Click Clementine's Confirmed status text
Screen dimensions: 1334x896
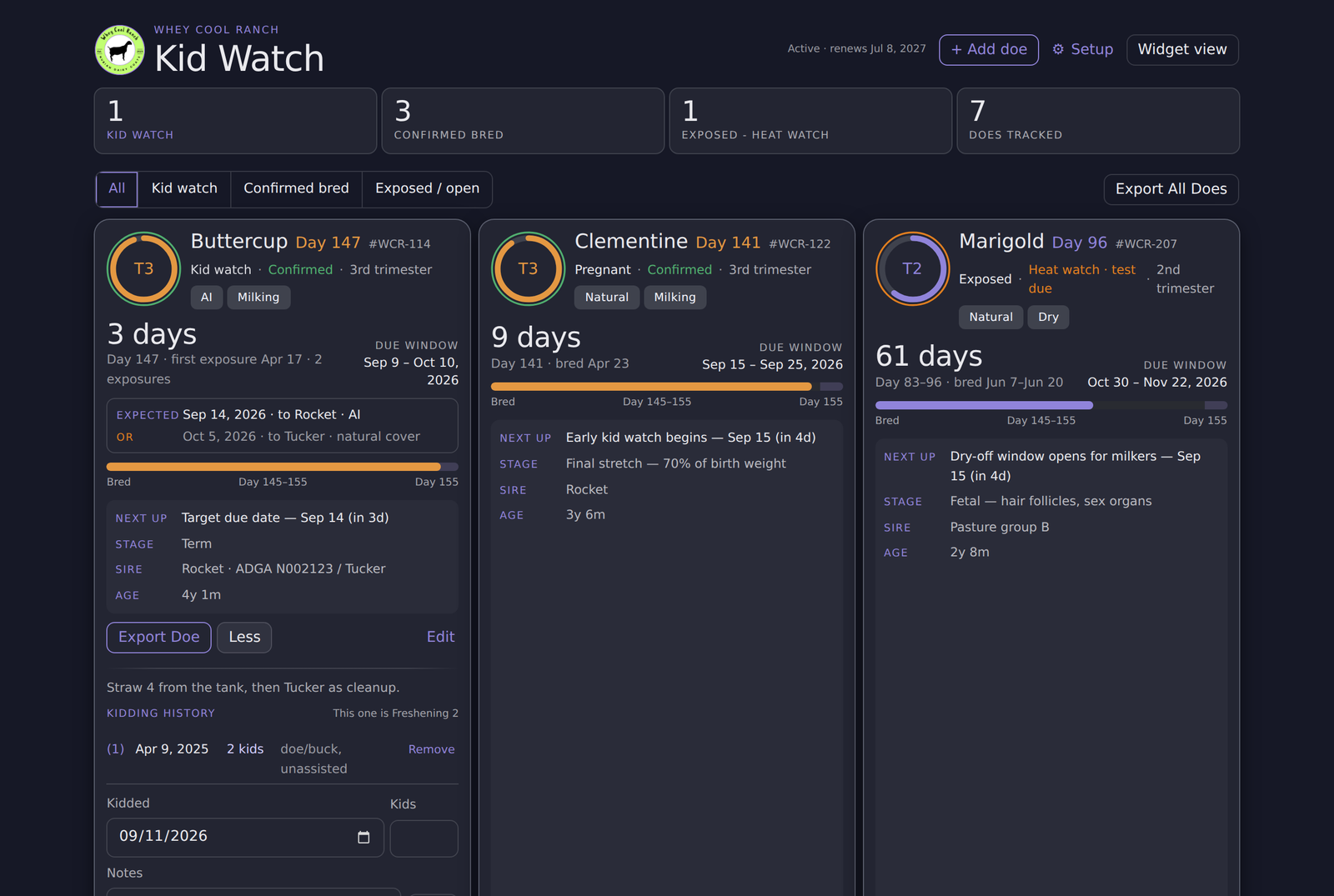680,270
